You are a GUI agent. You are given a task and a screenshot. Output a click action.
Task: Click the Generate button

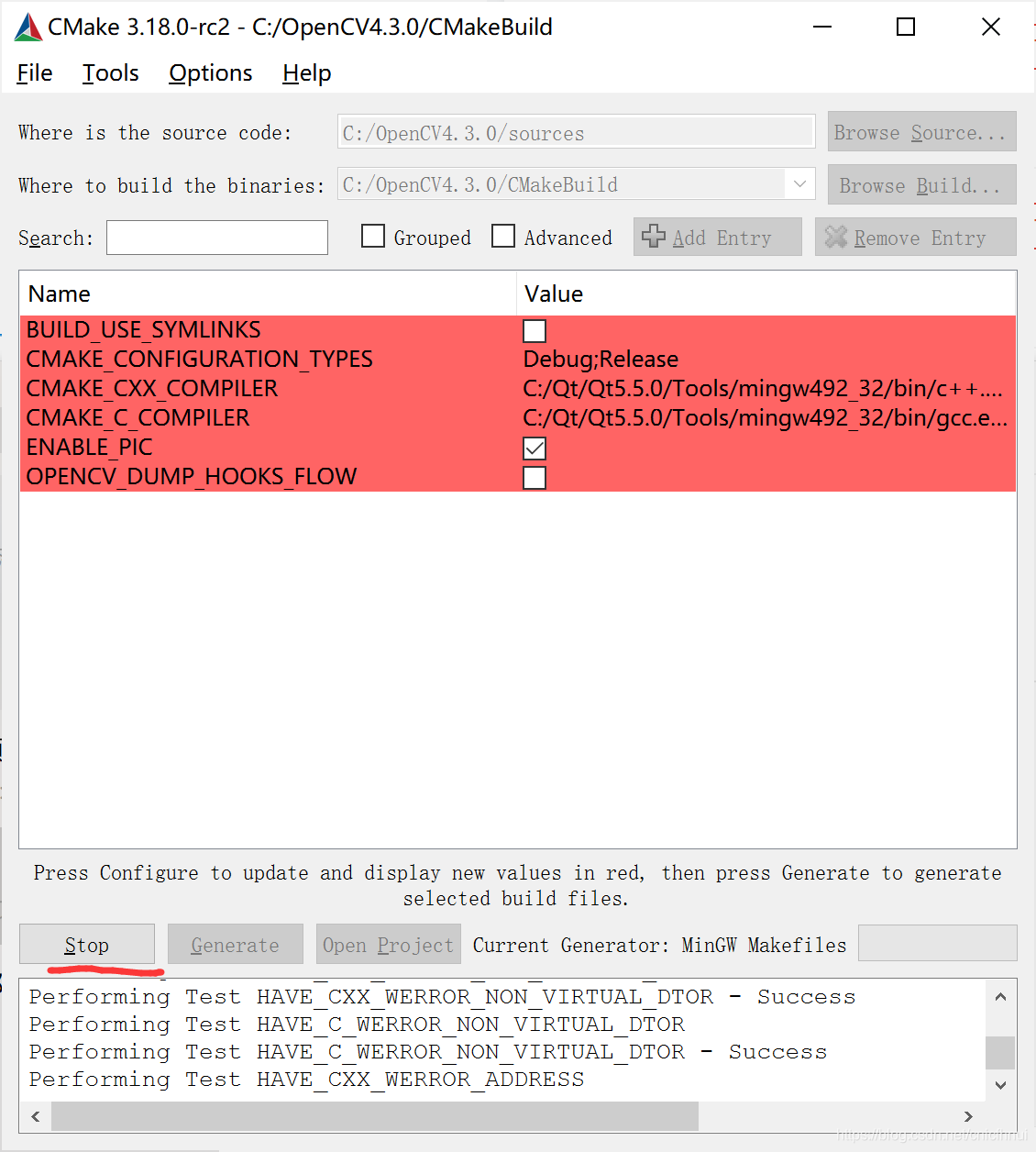pyautogui.click(x=236, y=944)
